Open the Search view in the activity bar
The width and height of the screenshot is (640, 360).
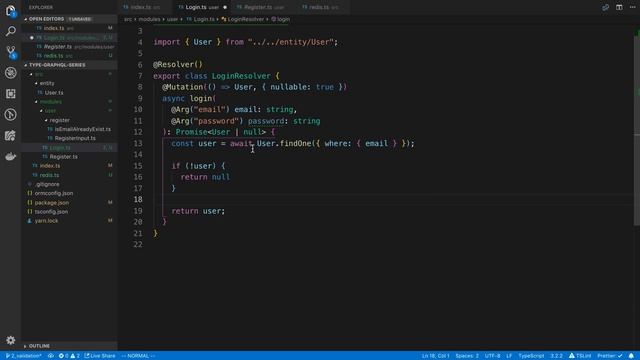click(x=11, y=31)
